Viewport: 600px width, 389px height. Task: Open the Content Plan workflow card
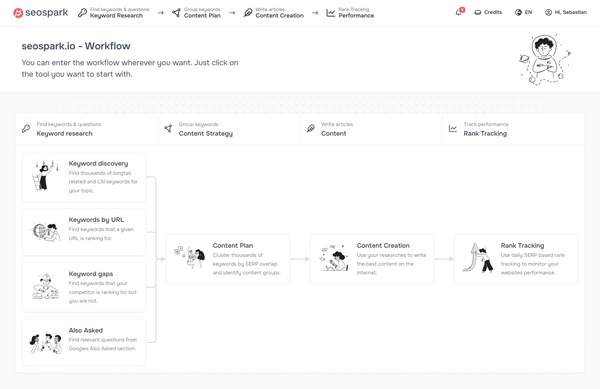(x=228, y=259)
